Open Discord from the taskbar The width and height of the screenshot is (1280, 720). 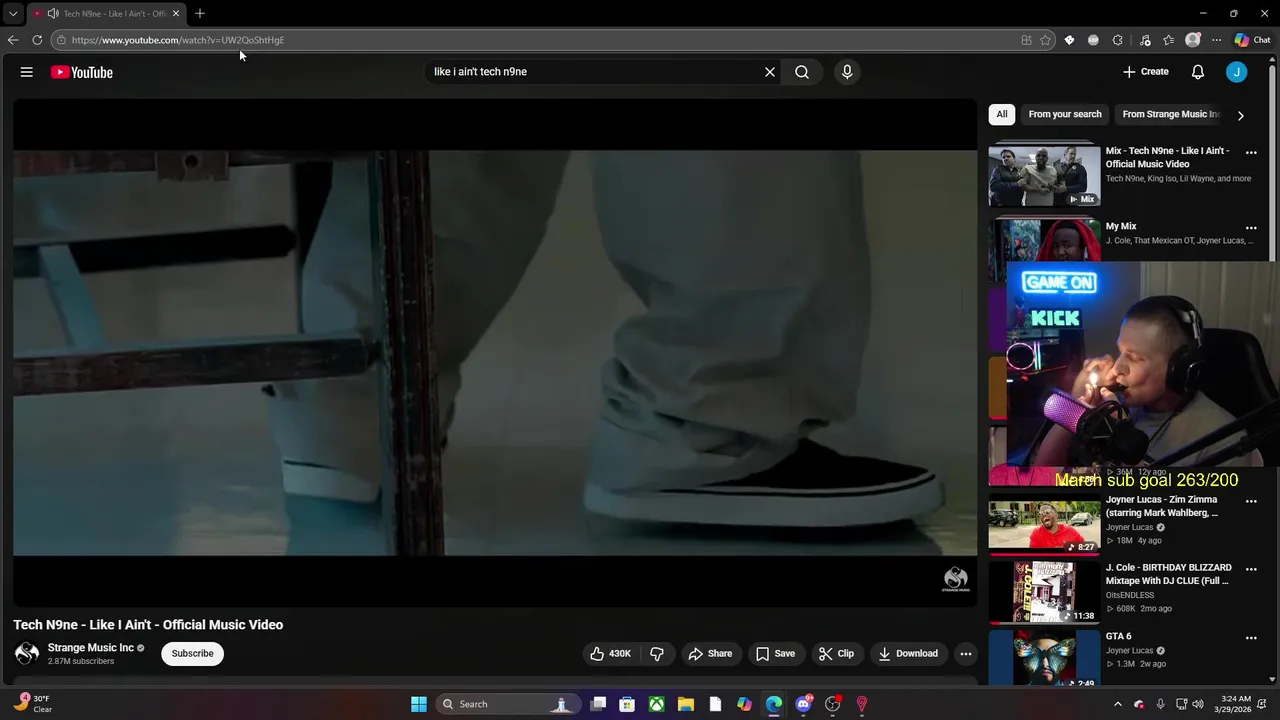[803, 704]
